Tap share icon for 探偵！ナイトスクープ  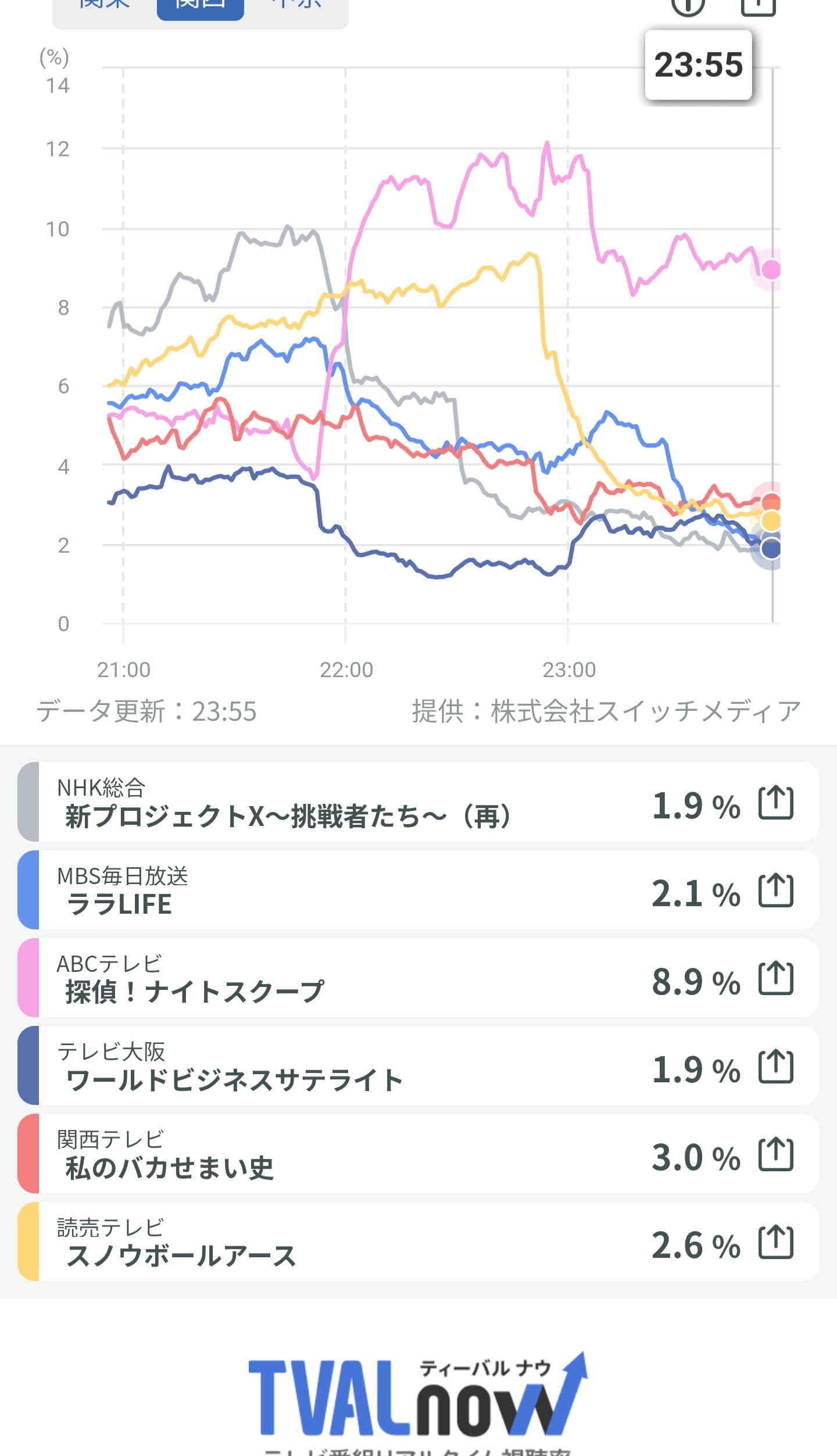pos(775,978)
